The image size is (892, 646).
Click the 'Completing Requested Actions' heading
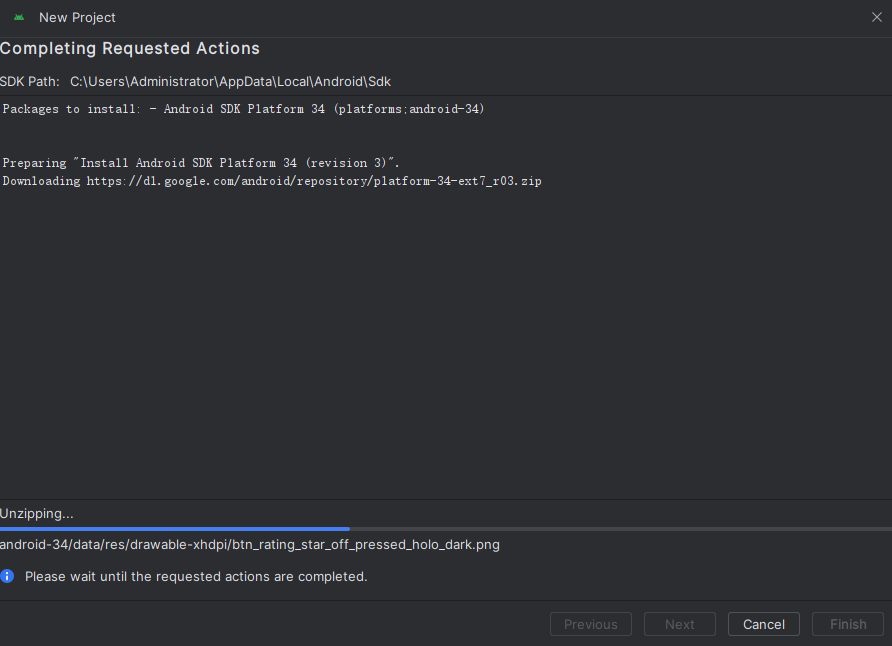click(130, 49)
